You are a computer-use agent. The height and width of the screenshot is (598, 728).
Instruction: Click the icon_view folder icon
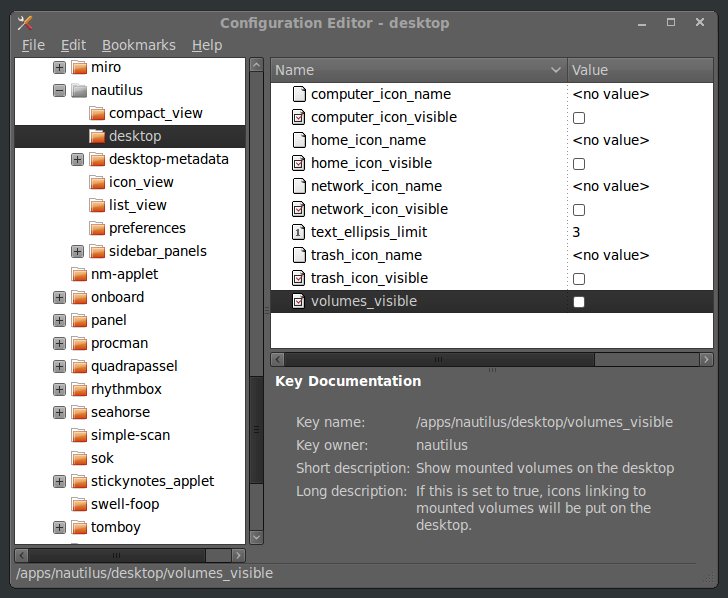tap(97, 182)
